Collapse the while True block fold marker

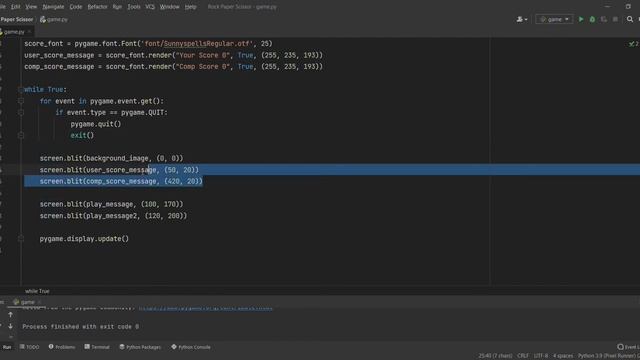(x=21, y=89)
